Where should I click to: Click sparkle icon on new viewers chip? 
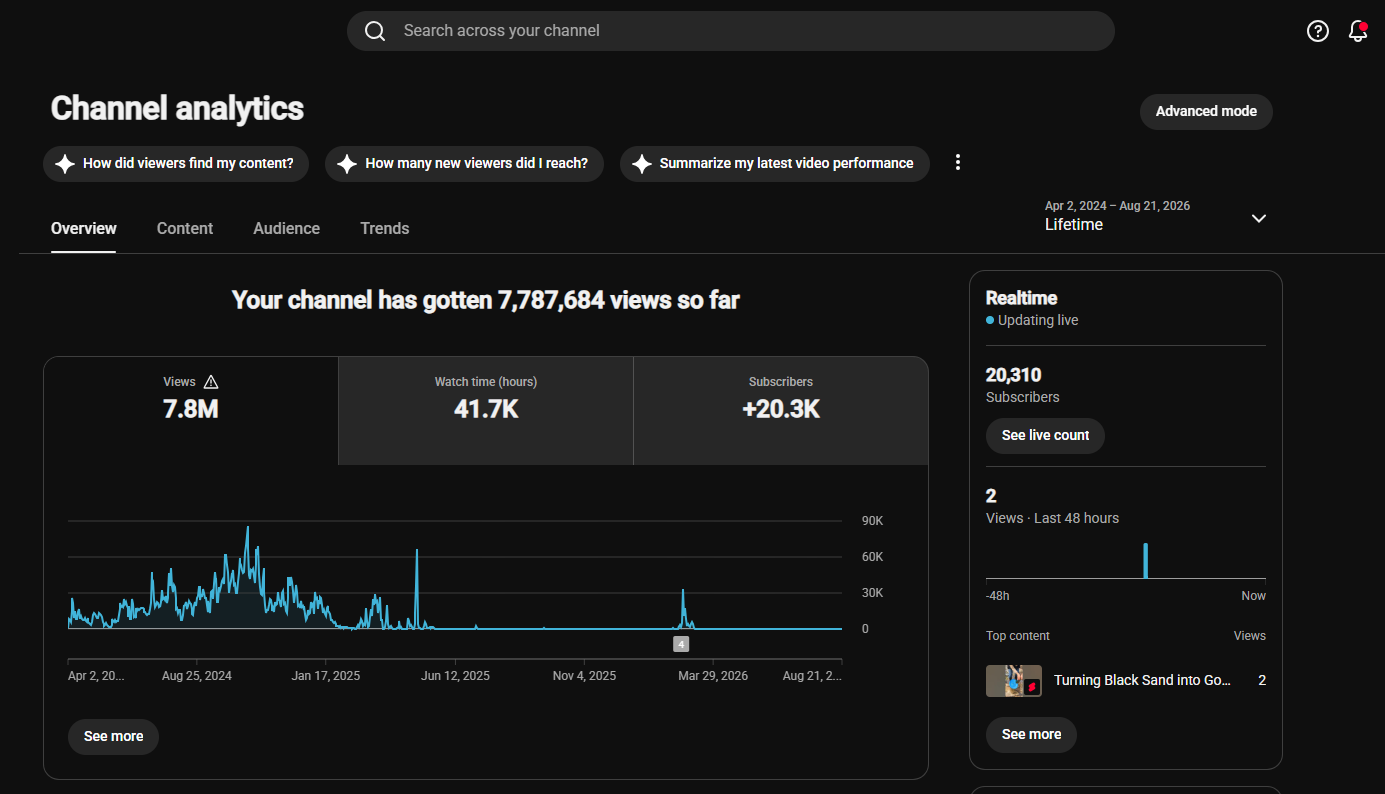(347, 164)
